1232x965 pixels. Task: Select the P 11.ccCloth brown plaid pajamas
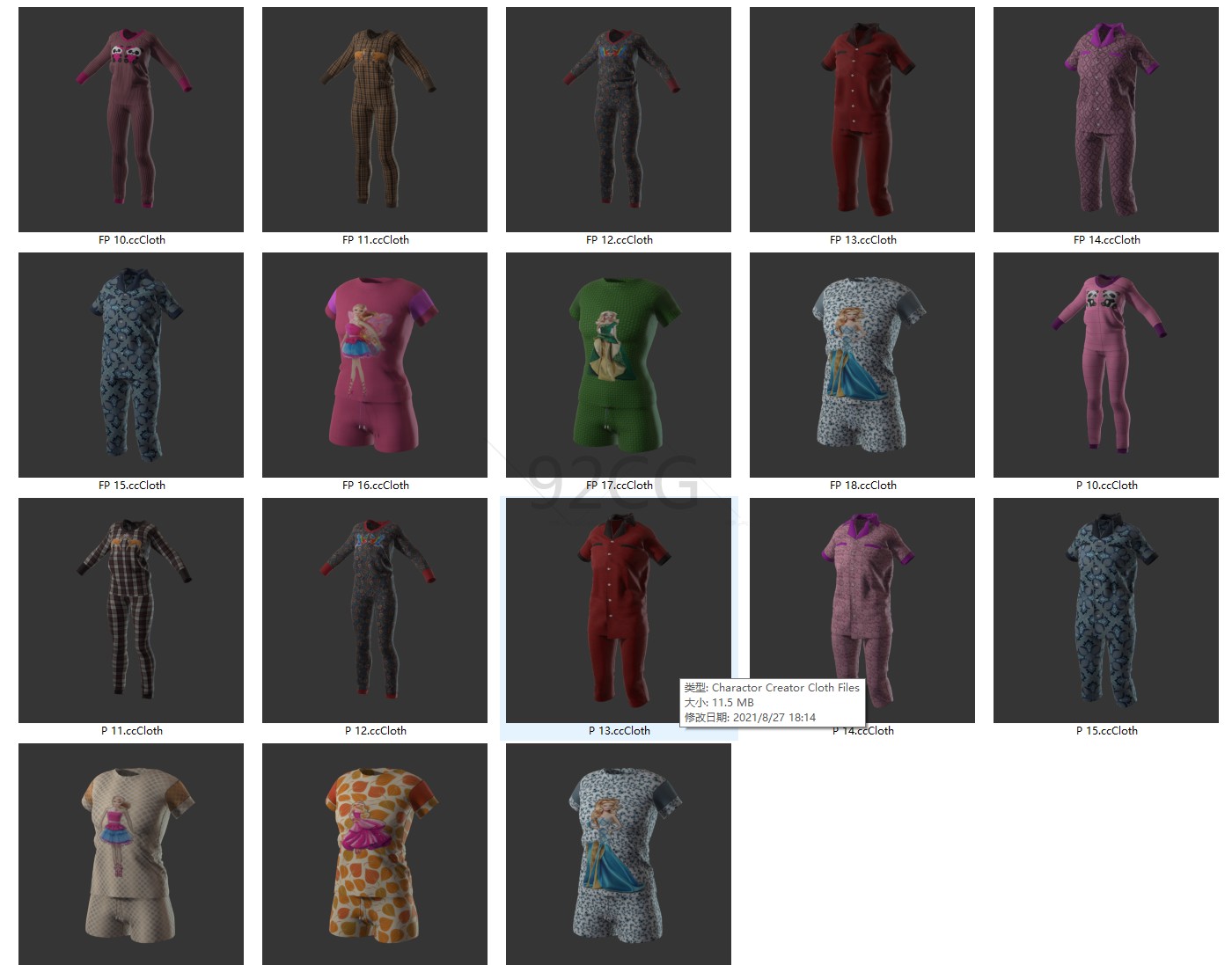(x=130, y=608)
